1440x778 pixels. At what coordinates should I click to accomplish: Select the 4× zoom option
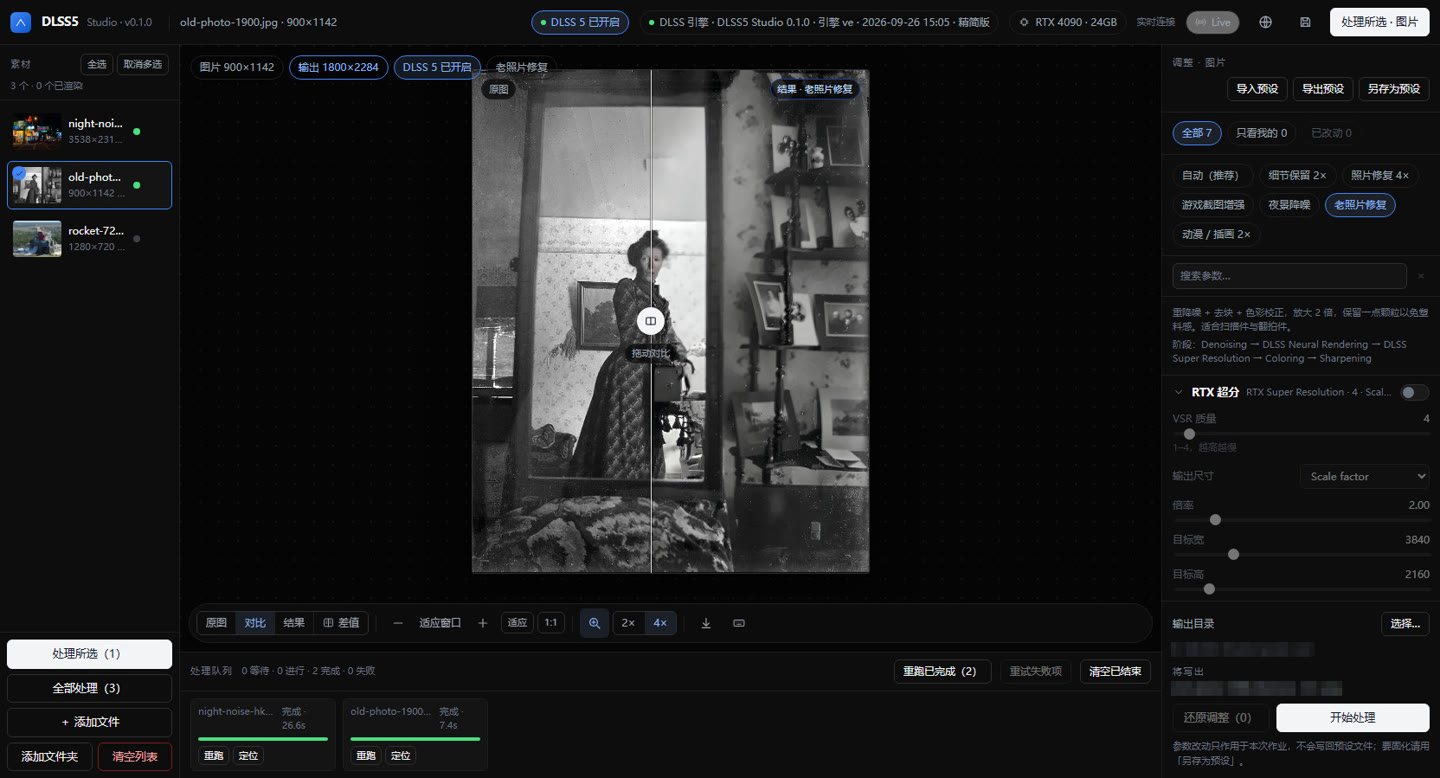click(x=660, y=623)
